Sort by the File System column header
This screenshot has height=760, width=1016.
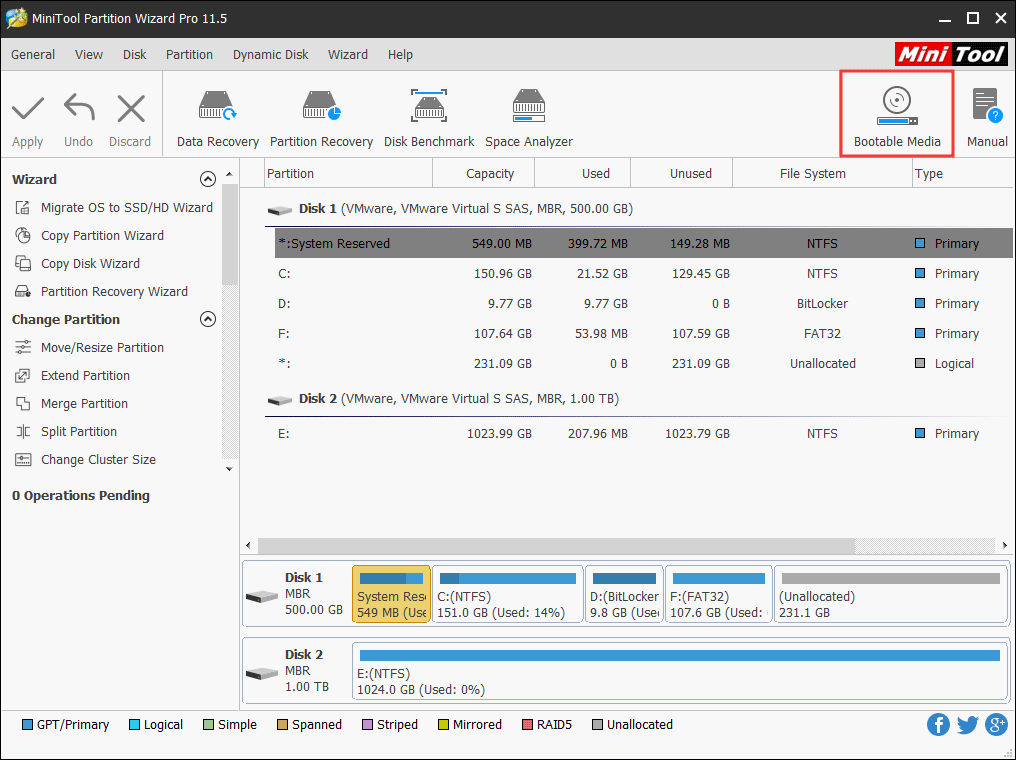coord(822,174)
